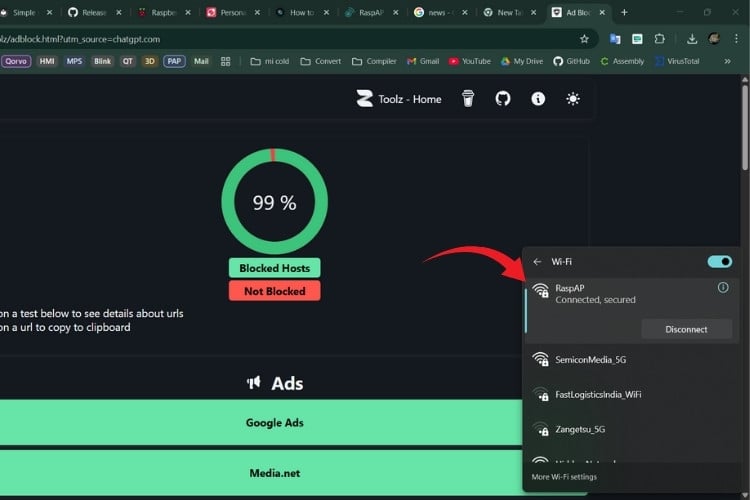
Task: View RaspAP network properties info icon
Action: point(723,288)
